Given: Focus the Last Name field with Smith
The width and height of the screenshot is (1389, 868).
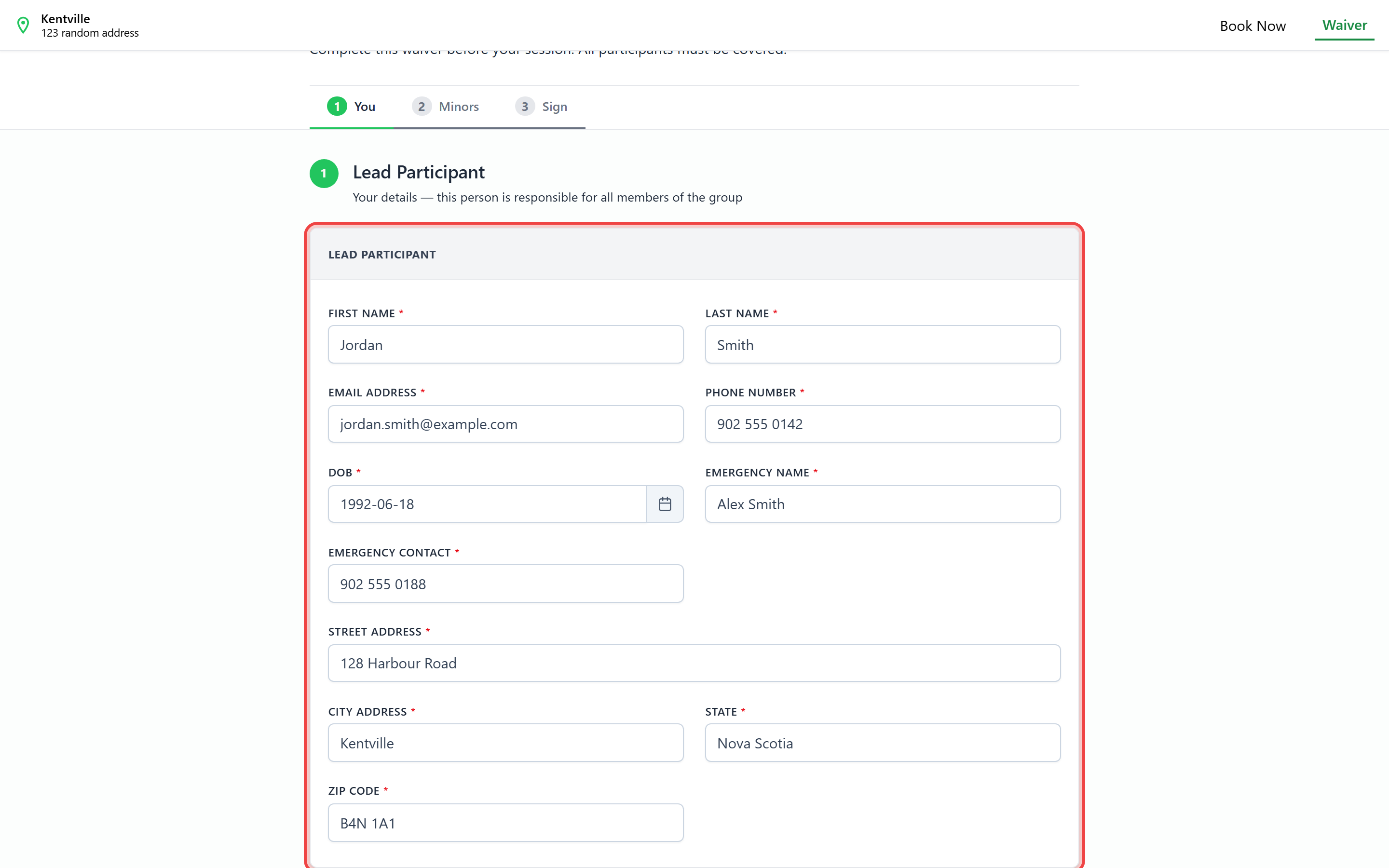Looking at the screenshot, I should coord(883,344).
